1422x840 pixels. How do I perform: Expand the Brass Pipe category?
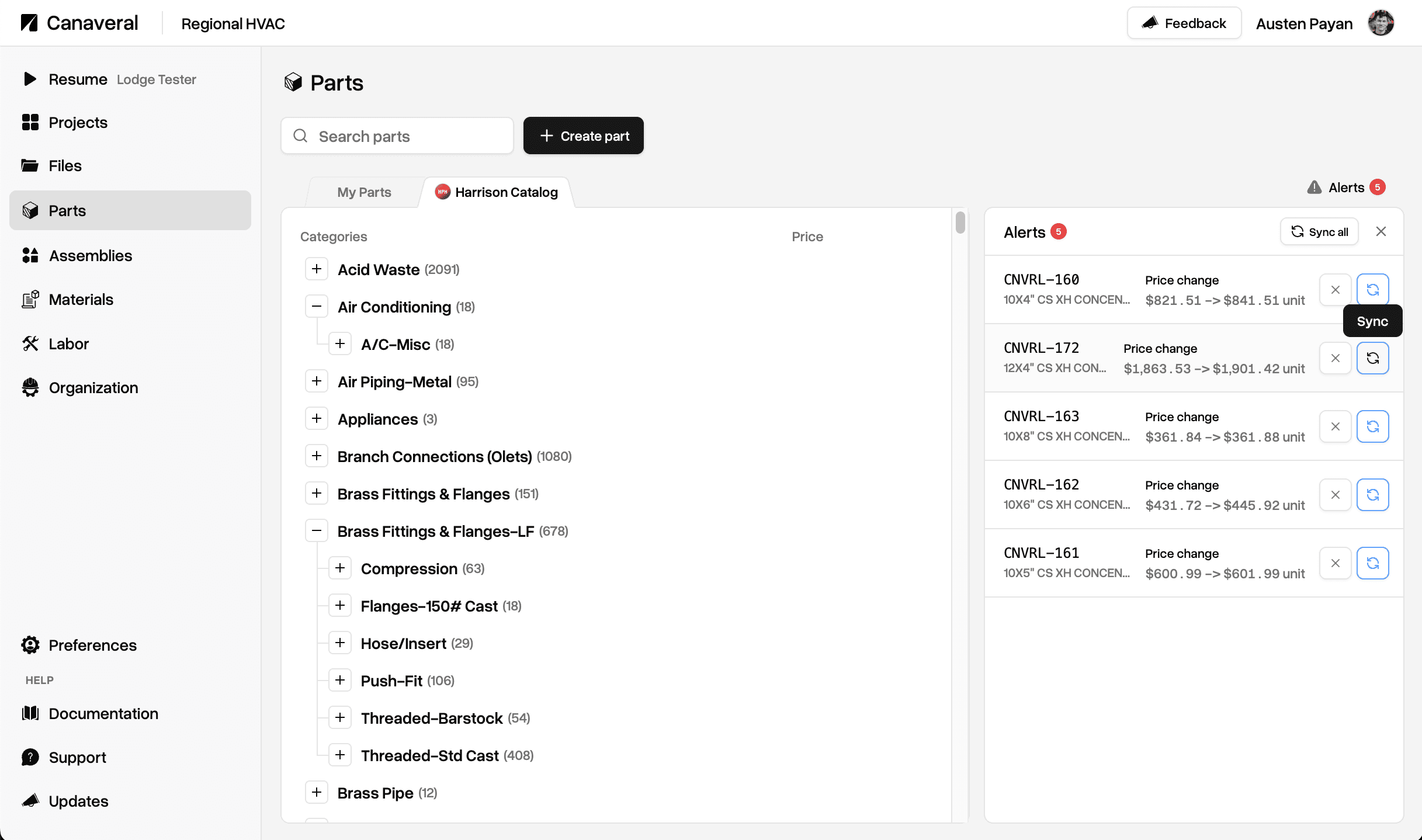[x=317, y=793]
